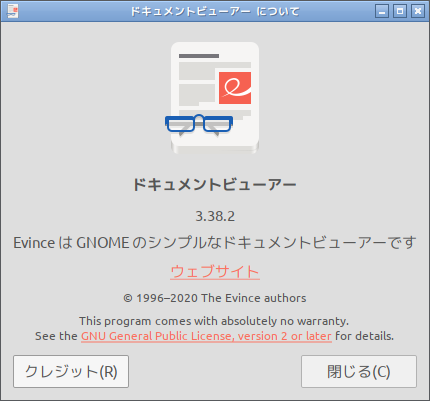Click the Evince は GNOME description text

[x=215, y=243]
